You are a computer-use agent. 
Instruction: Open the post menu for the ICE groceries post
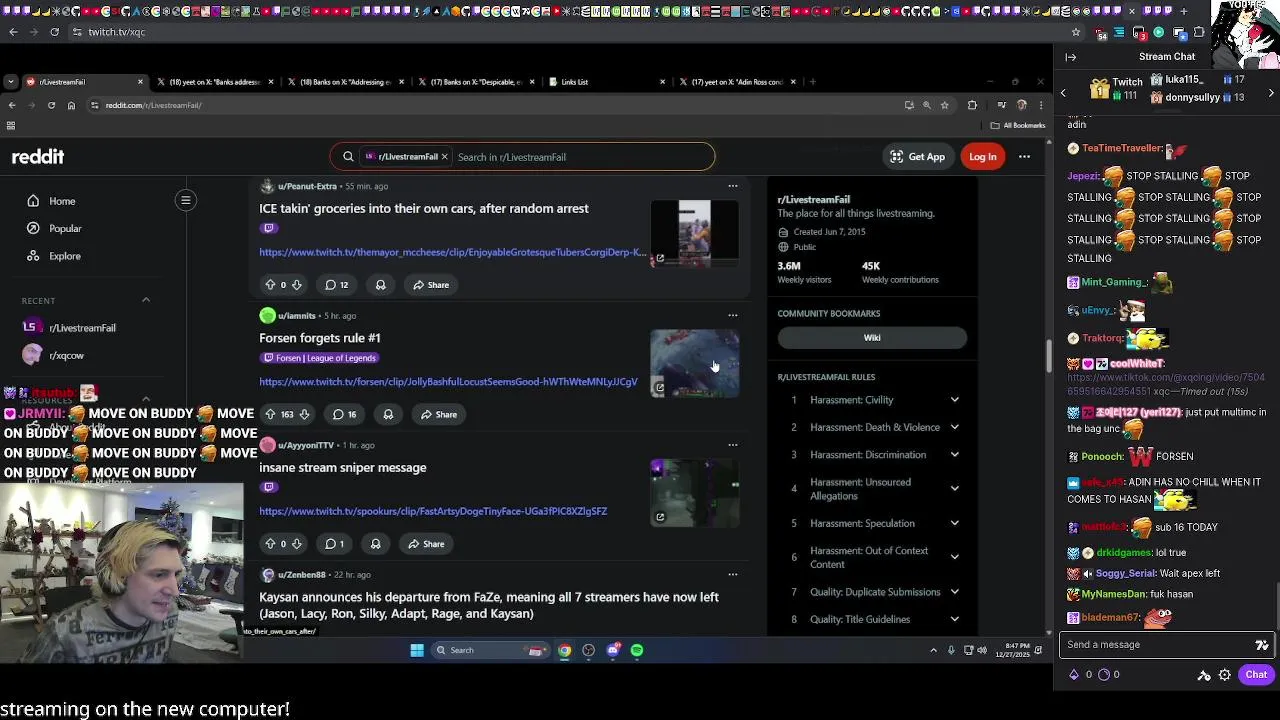coord(733,186)
